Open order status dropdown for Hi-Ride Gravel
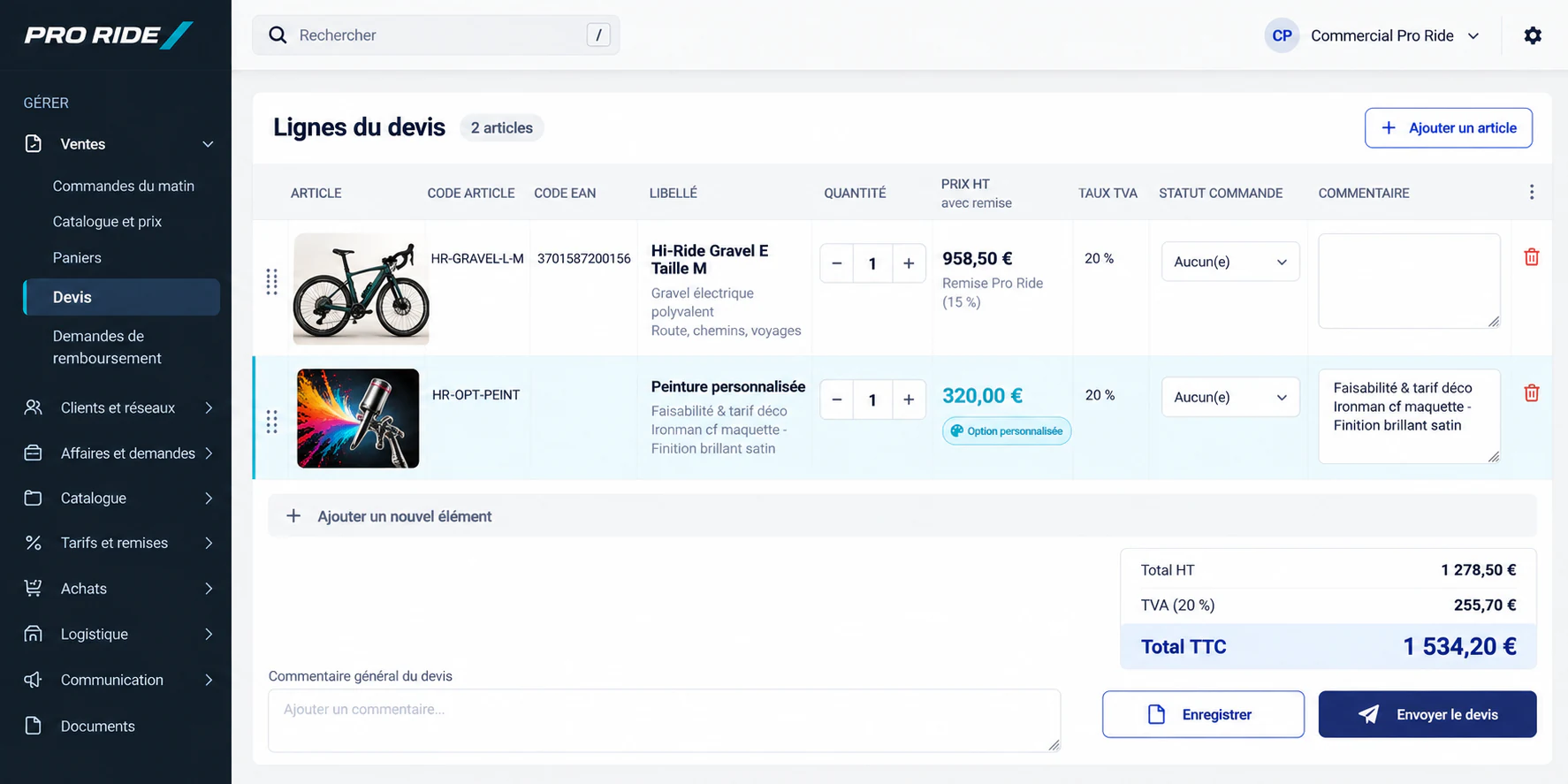The height and width of the screenshot is (784, 1568). pyautogui.click(x=1230, y=262)
